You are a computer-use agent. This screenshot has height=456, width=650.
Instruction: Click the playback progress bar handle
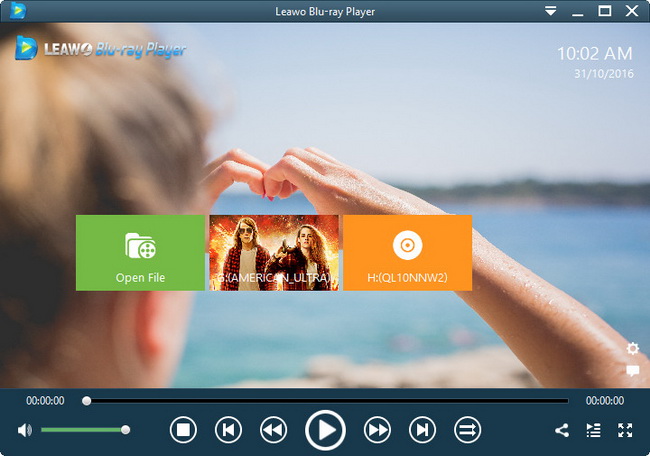(x=86, y=401)
